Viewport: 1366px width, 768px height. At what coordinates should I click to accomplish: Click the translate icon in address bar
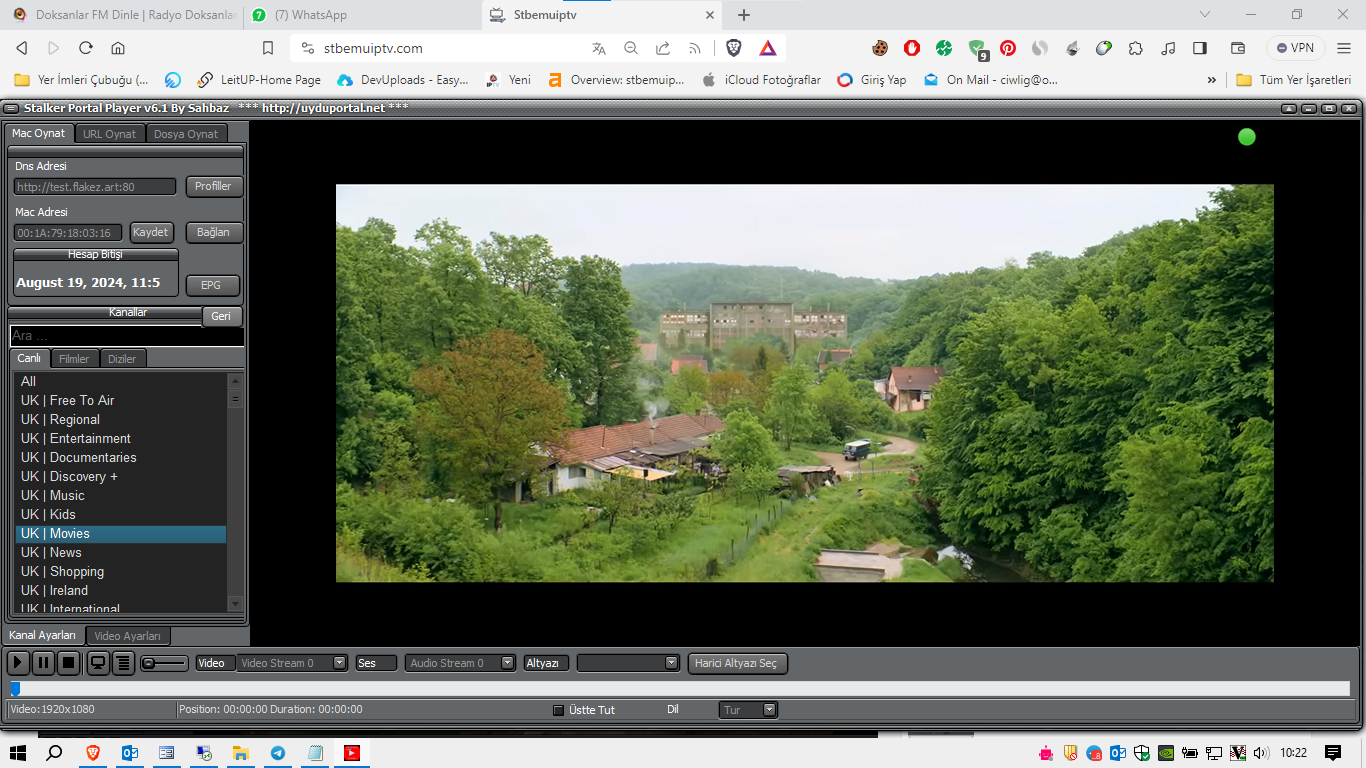click(599, 48)
